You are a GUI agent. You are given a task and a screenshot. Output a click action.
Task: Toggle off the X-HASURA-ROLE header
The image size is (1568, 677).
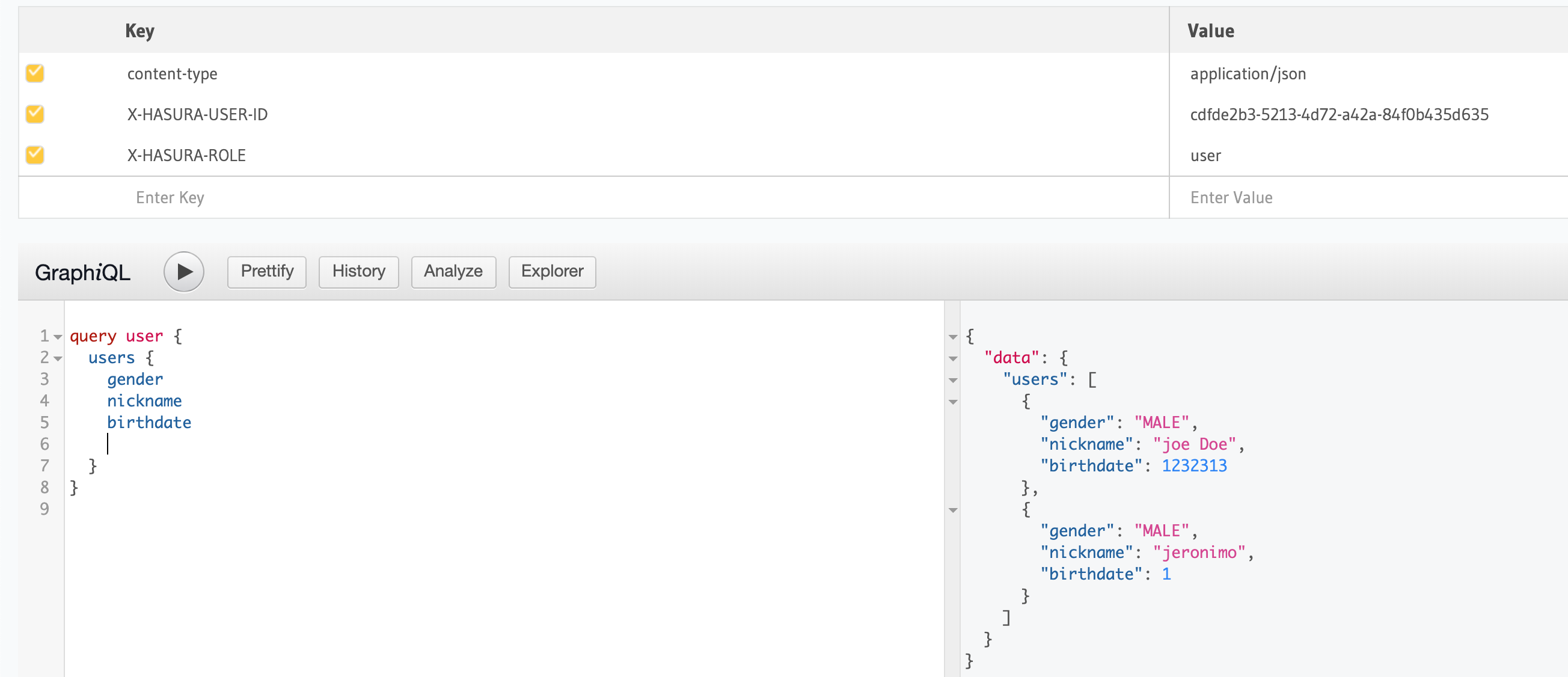(35, 155)
